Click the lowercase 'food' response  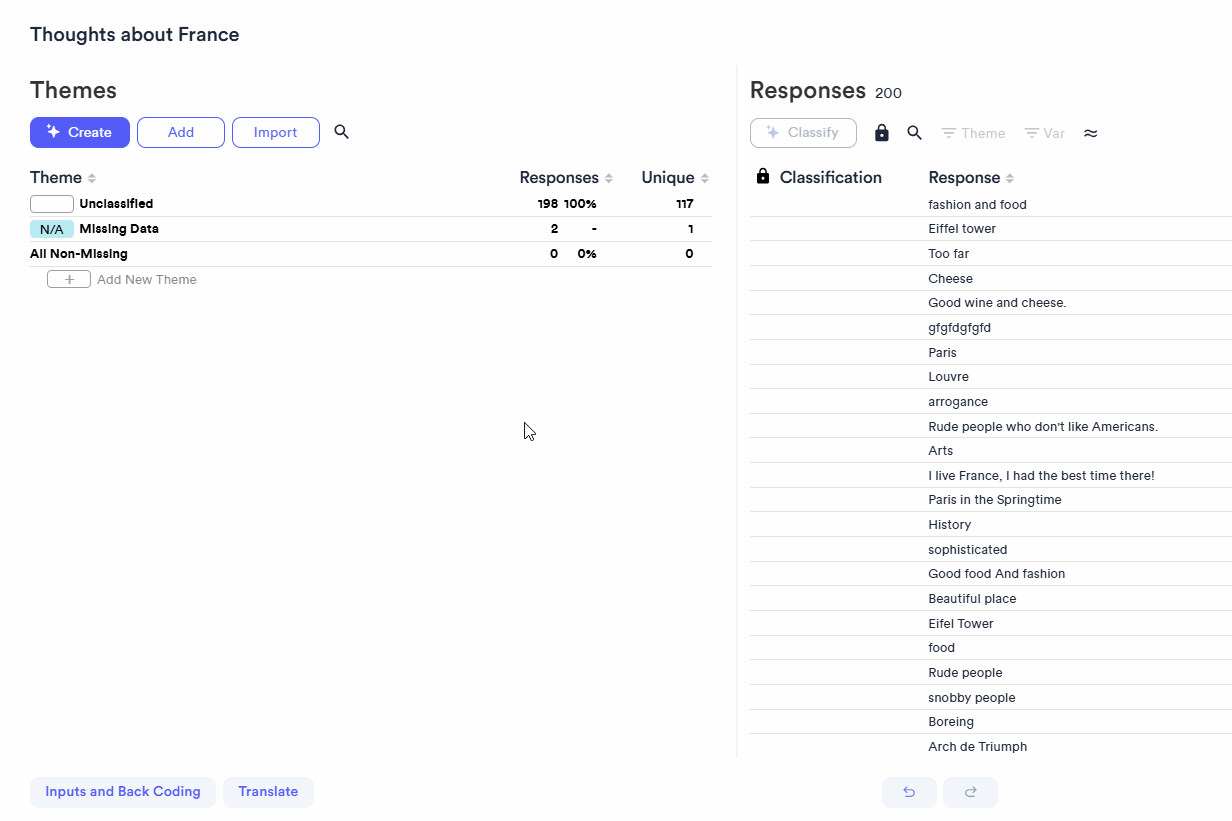(941, 648)
